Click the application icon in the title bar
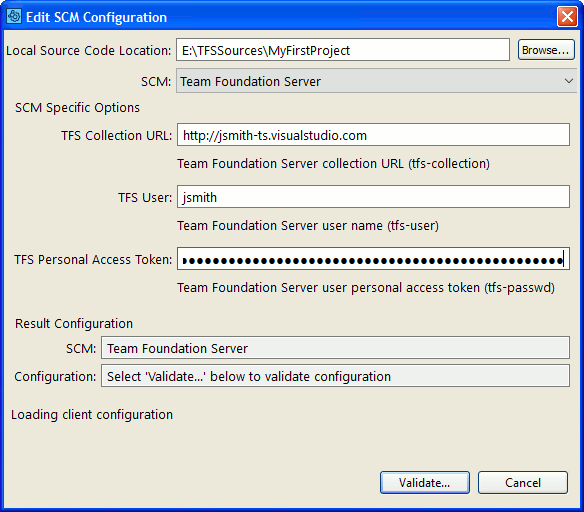The height and width of the screenshot is (512, 584). point(14,17)
